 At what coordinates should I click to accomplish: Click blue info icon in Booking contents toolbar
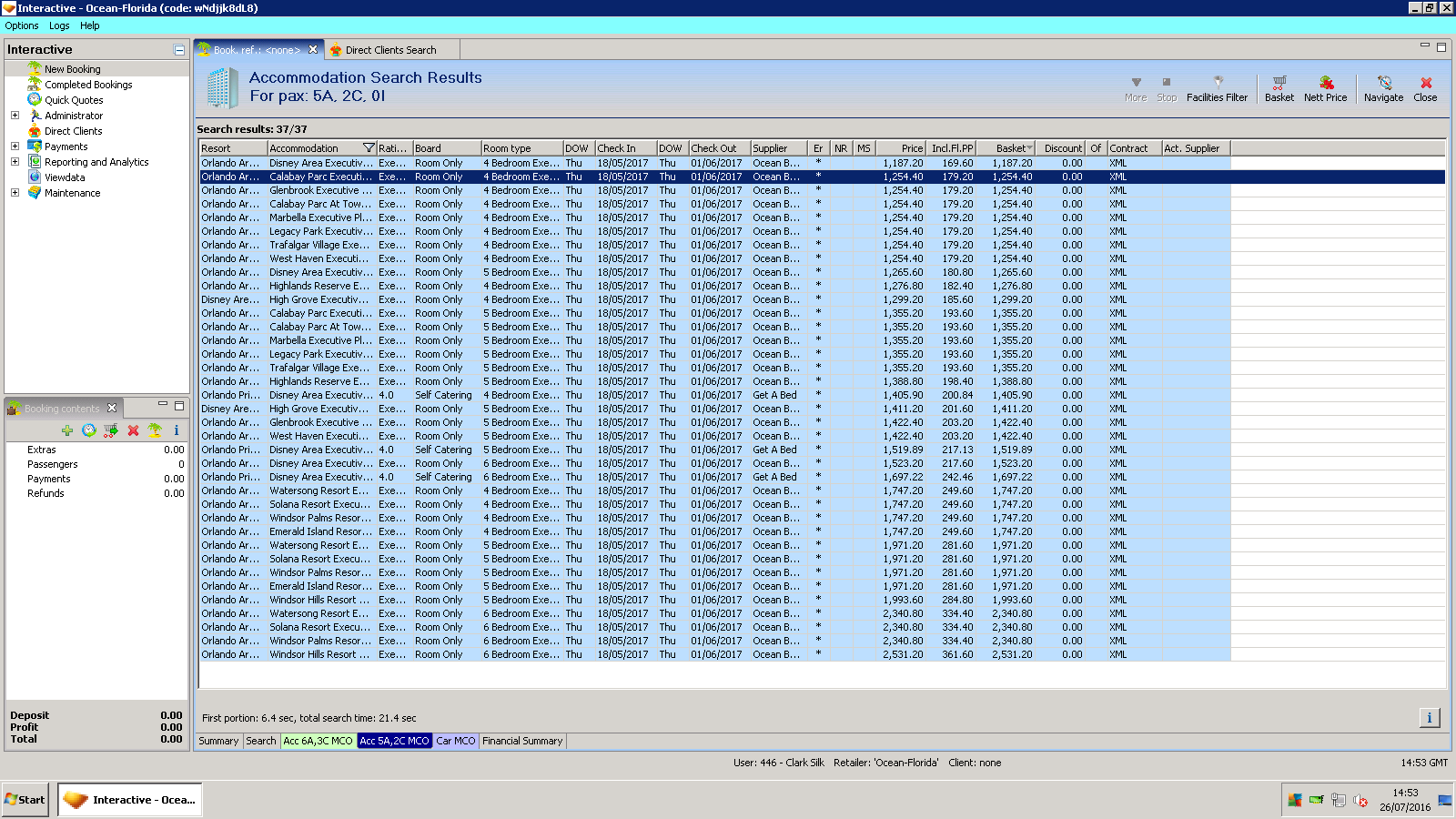click(177, 430)
